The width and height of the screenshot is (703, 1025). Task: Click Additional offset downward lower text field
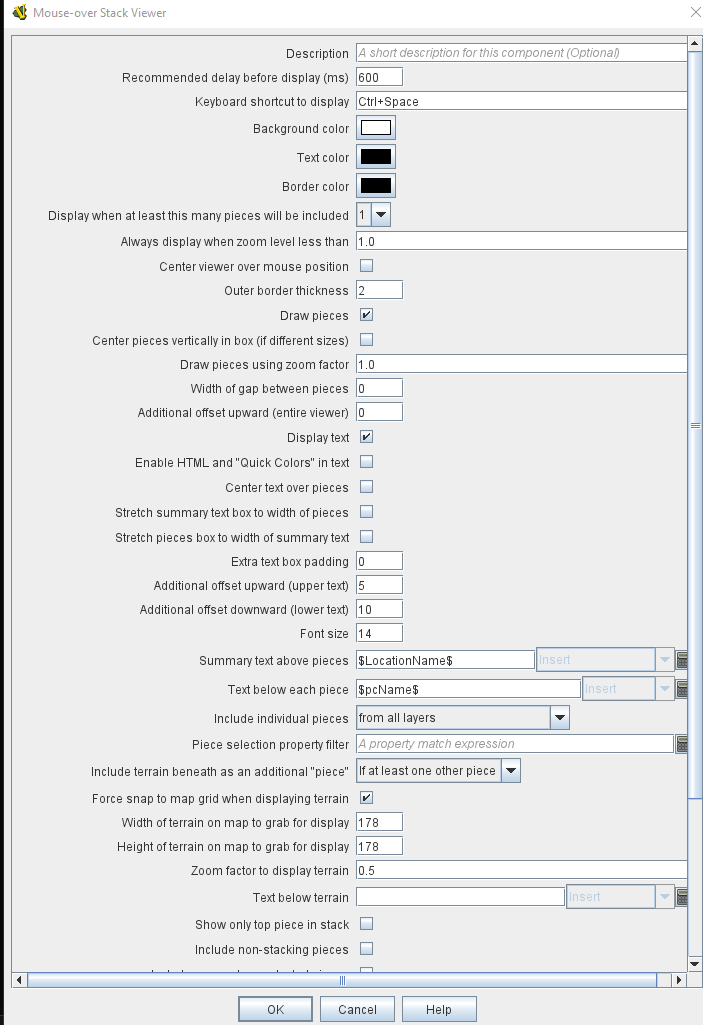[379, 609]
